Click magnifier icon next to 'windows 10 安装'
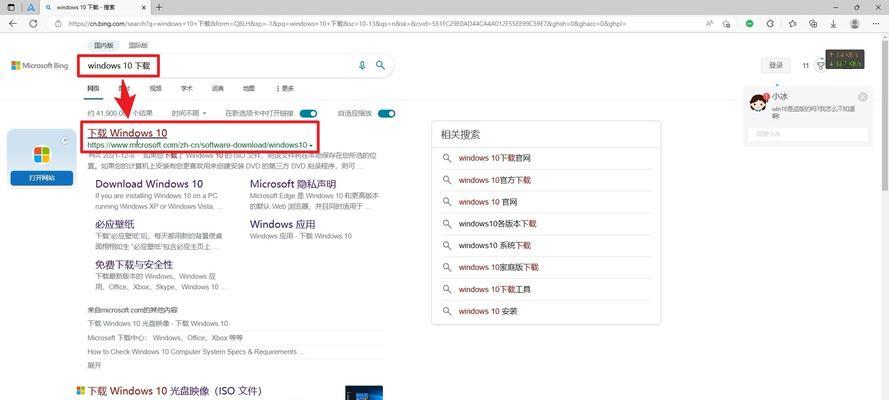Viewport: 889px width, 400px height. [447, 311]
